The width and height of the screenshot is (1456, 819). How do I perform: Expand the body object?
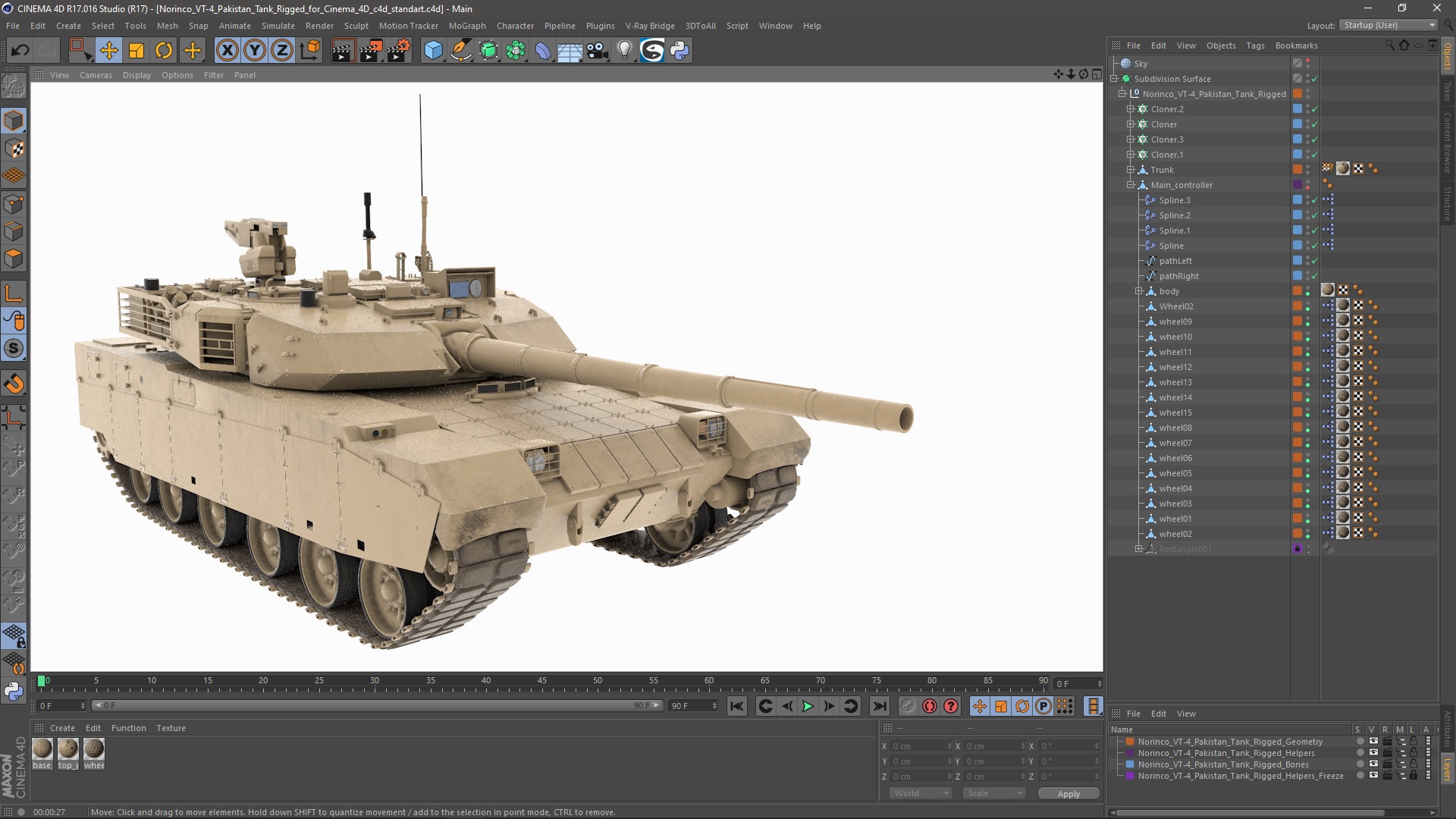[1139, 291]
